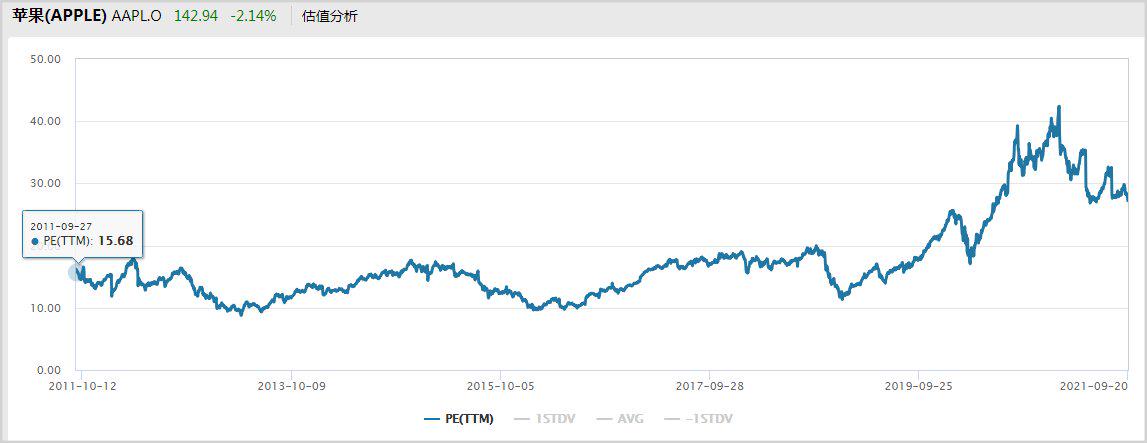Enable the 1STDV line in legend
The width and height of the screenshot is (1147, 443).
553,419
